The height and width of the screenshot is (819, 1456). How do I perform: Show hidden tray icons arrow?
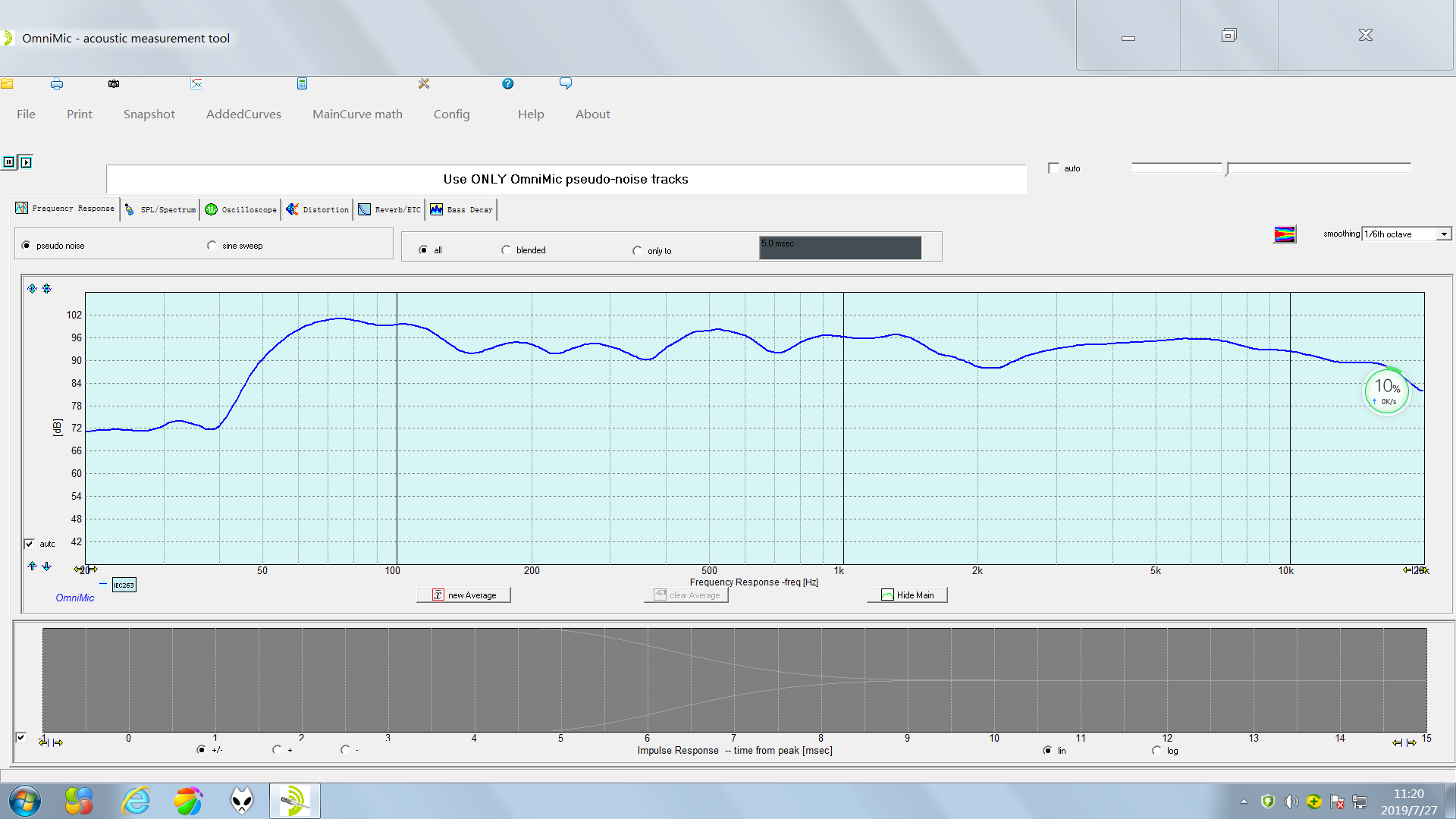pyautogui.click(x=1244, y=802)
